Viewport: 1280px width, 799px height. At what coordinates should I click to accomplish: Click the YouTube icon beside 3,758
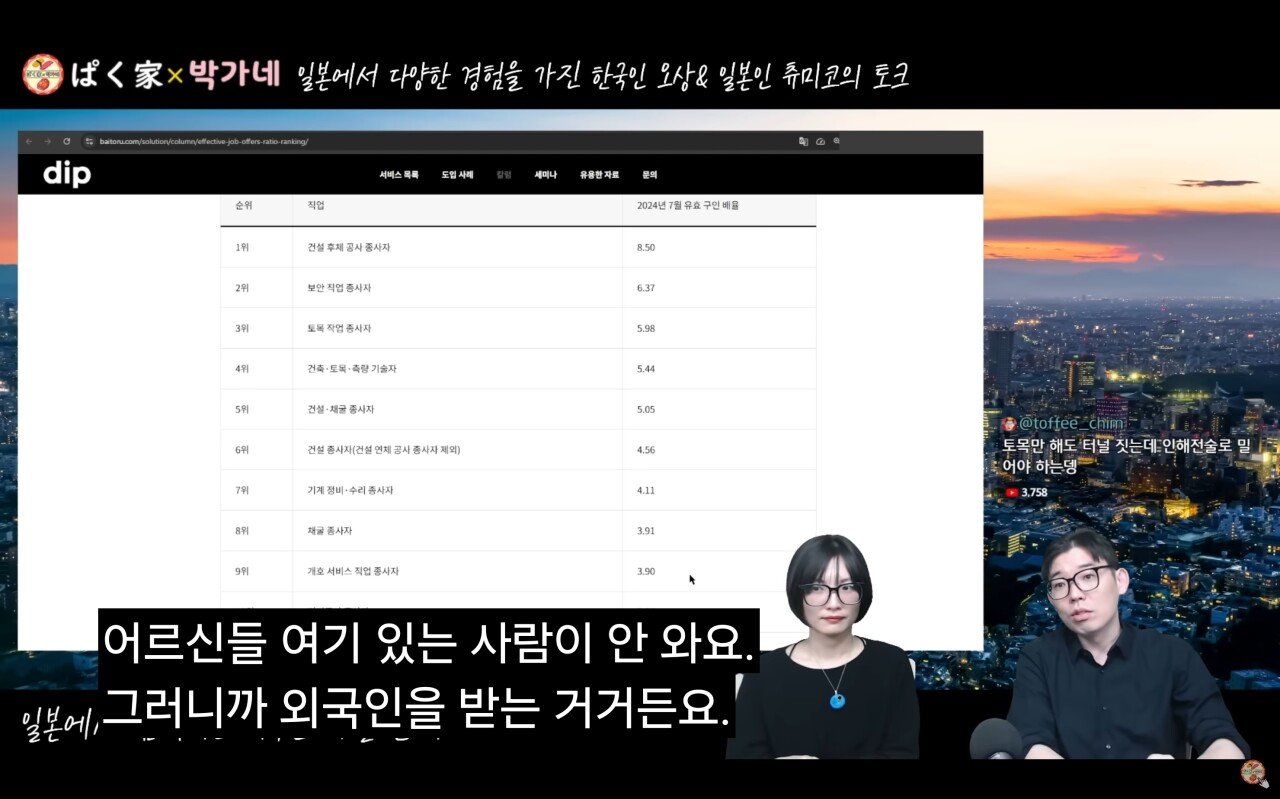[1012, 492]
